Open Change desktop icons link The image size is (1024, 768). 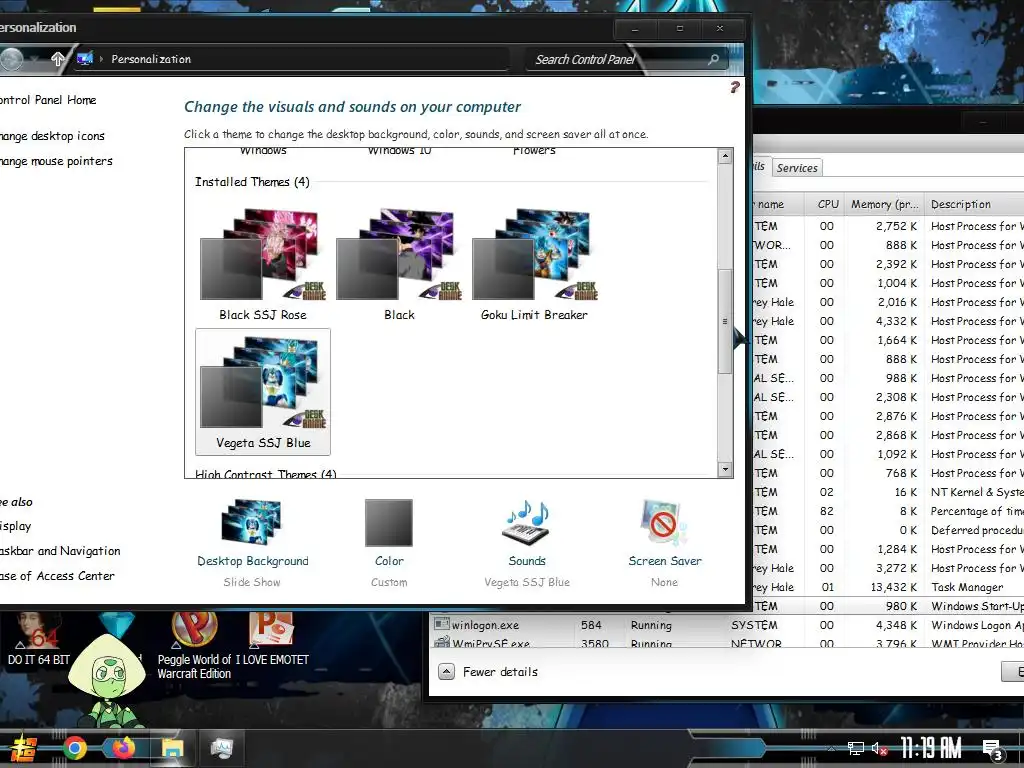(x=52, y=136)
